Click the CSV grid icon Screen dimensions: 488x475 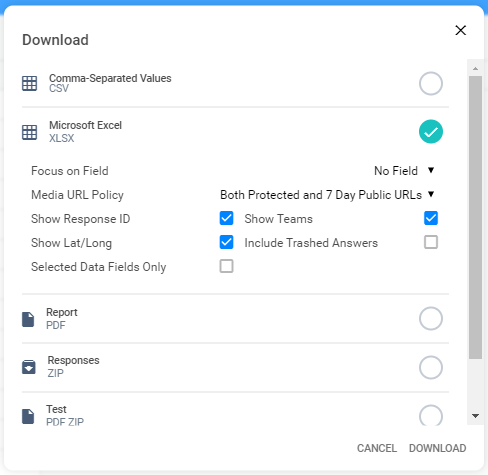point(29,83)
